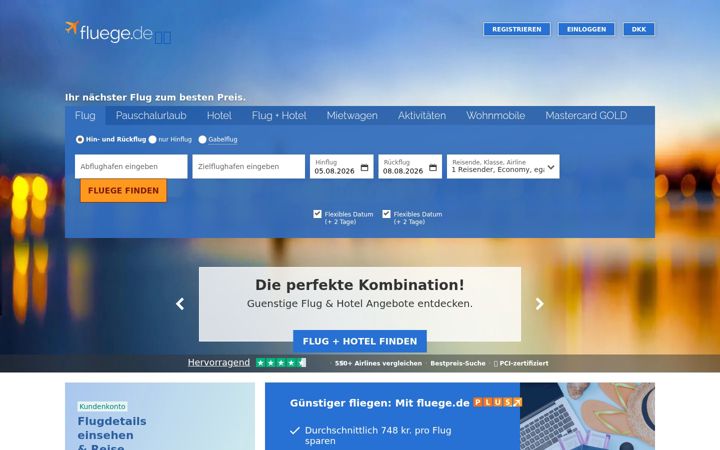Expand Reisende, Klasse, Airline dropdown
This screenshot has width=720, height=450.
(x=503, y=166)
